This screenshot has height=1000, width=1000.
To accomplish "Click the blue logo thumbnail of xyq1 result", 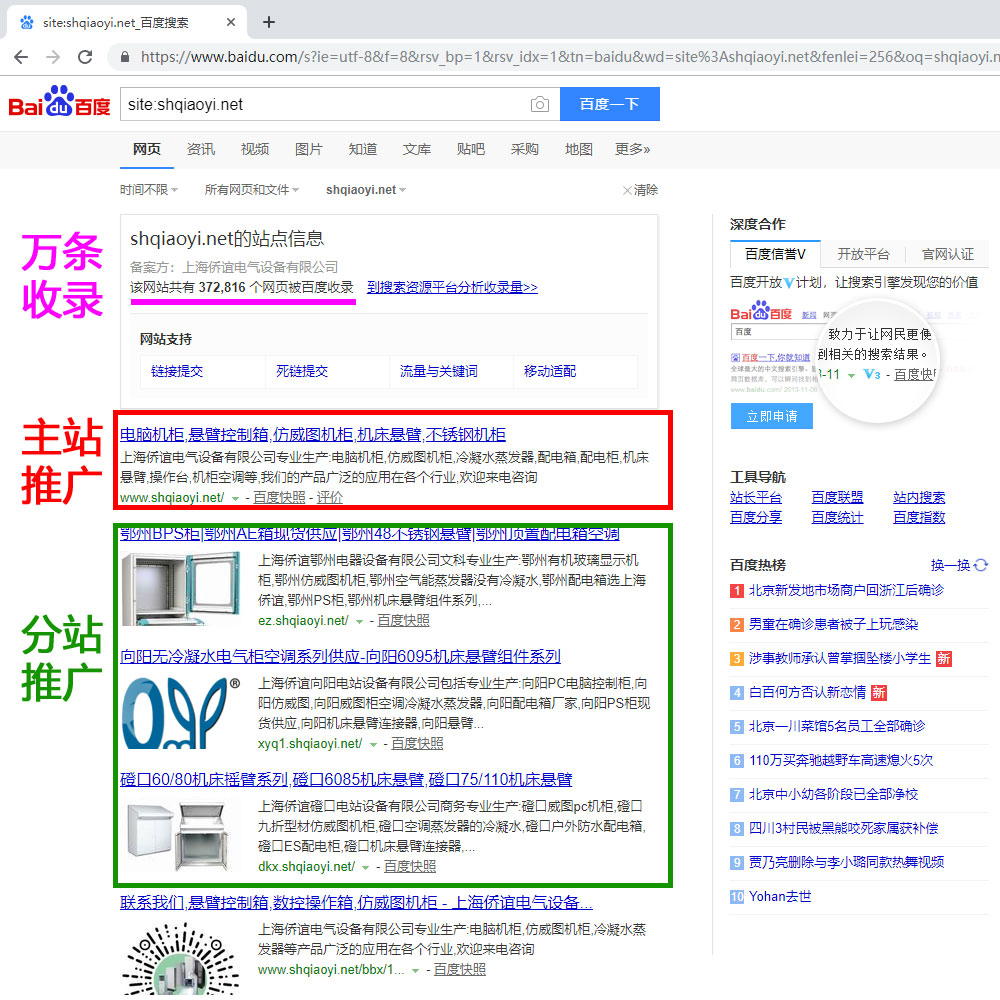I will (181, 712).
